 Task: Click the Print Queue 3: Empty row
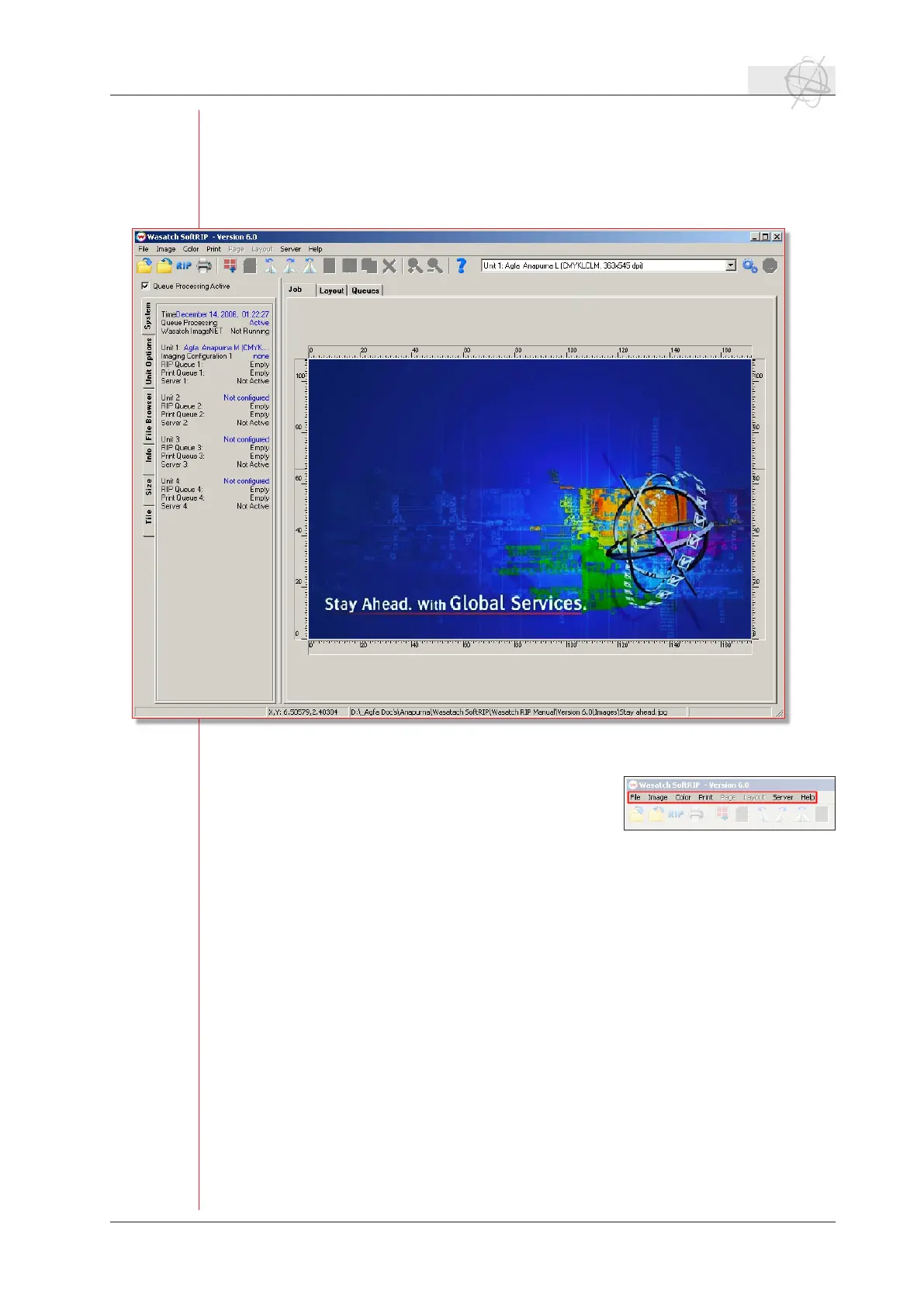pyautogui.click(x=215, y=456)
